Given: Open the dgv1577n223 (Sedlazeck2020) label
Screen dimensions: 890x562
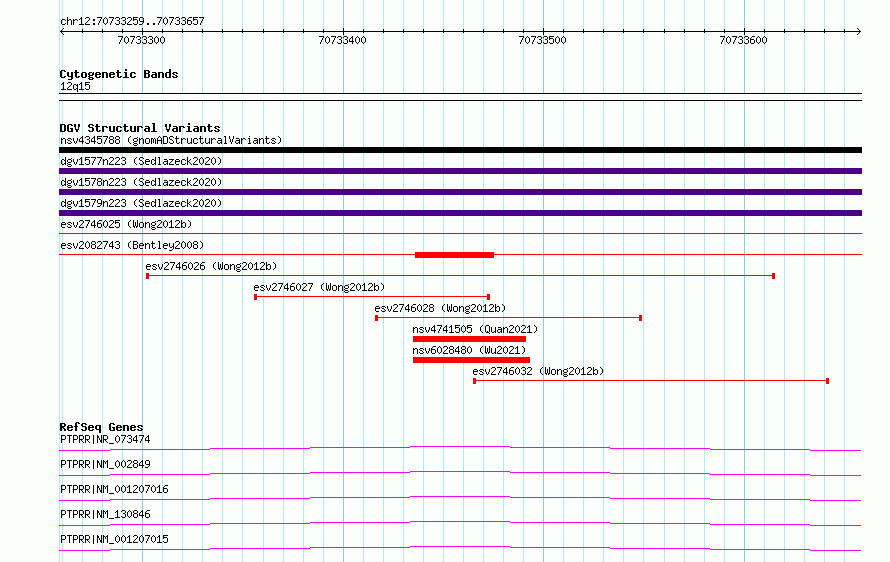Looking at the screenshot, I should click(141, 161).
